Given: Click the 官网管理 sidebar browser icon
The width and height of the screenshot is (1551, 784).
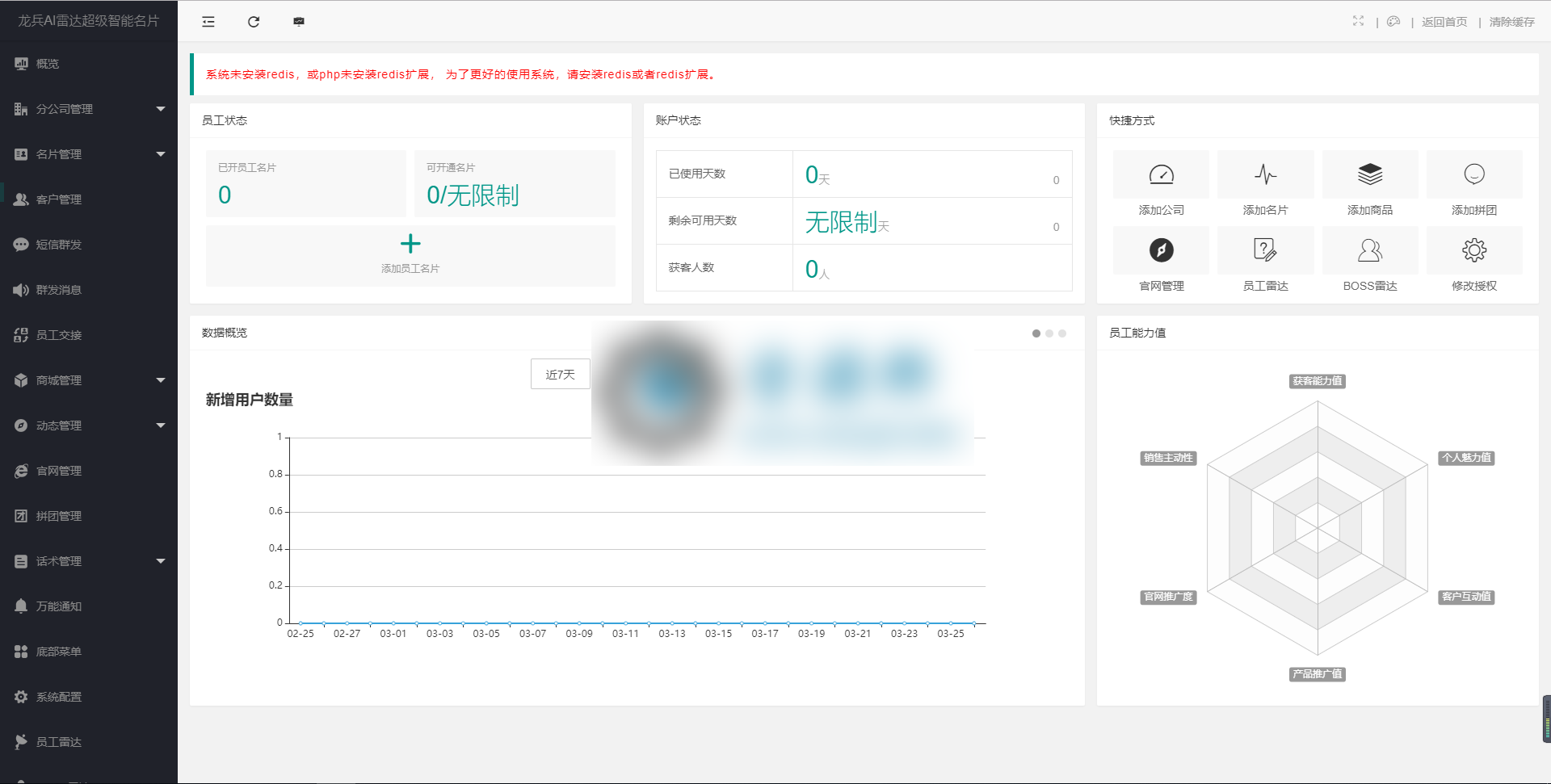Looking at the screenshot, I should (21, 471).
